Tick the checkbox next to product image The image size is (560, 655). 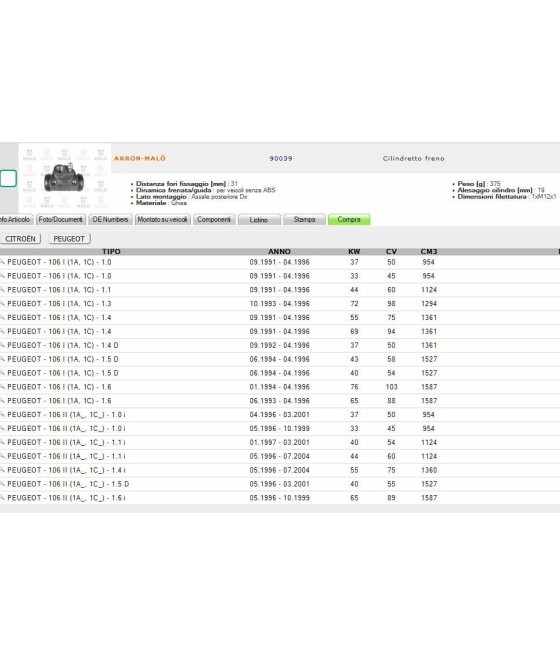pos(8,178)
